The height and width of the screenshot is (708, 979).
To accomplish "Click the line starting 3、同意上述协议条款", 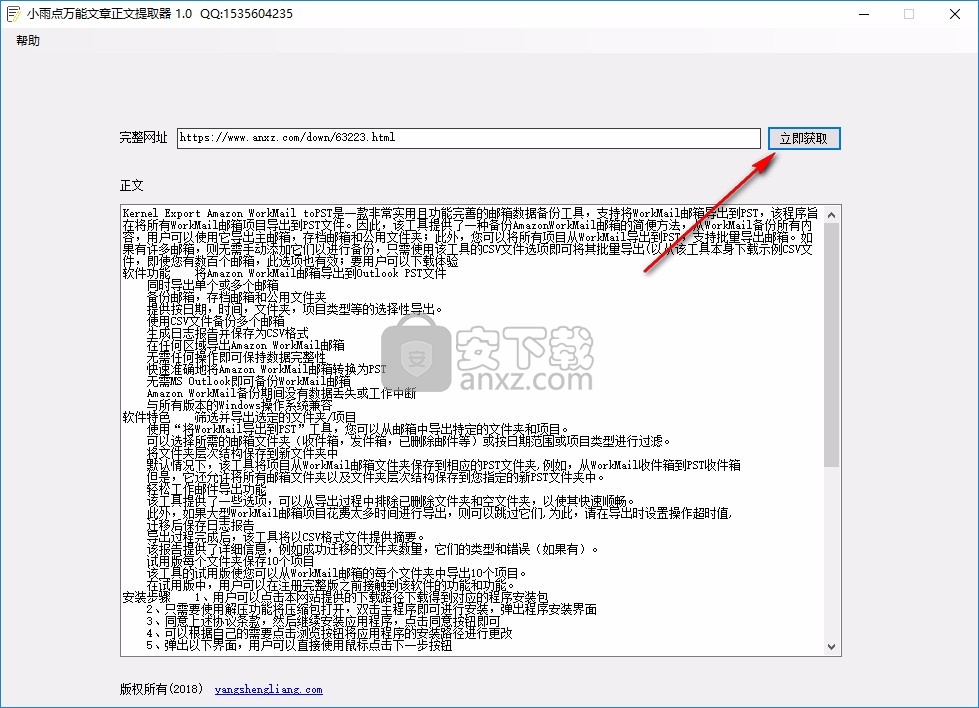I will (323, 621).
